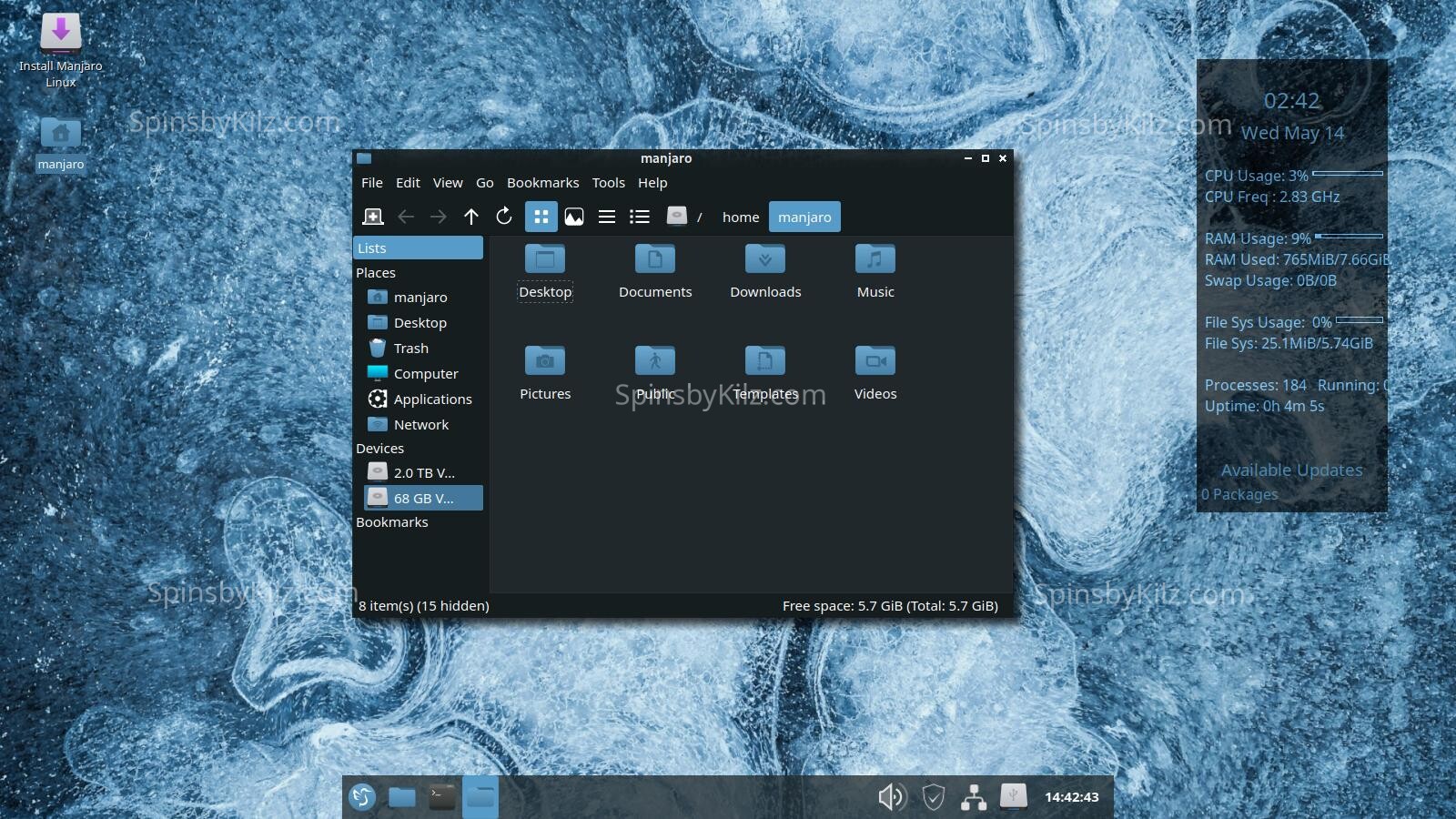Image resolution: width=1456 pixels, height=819 pixels.
Task: Open the View menu
Action: coord(448,182)
